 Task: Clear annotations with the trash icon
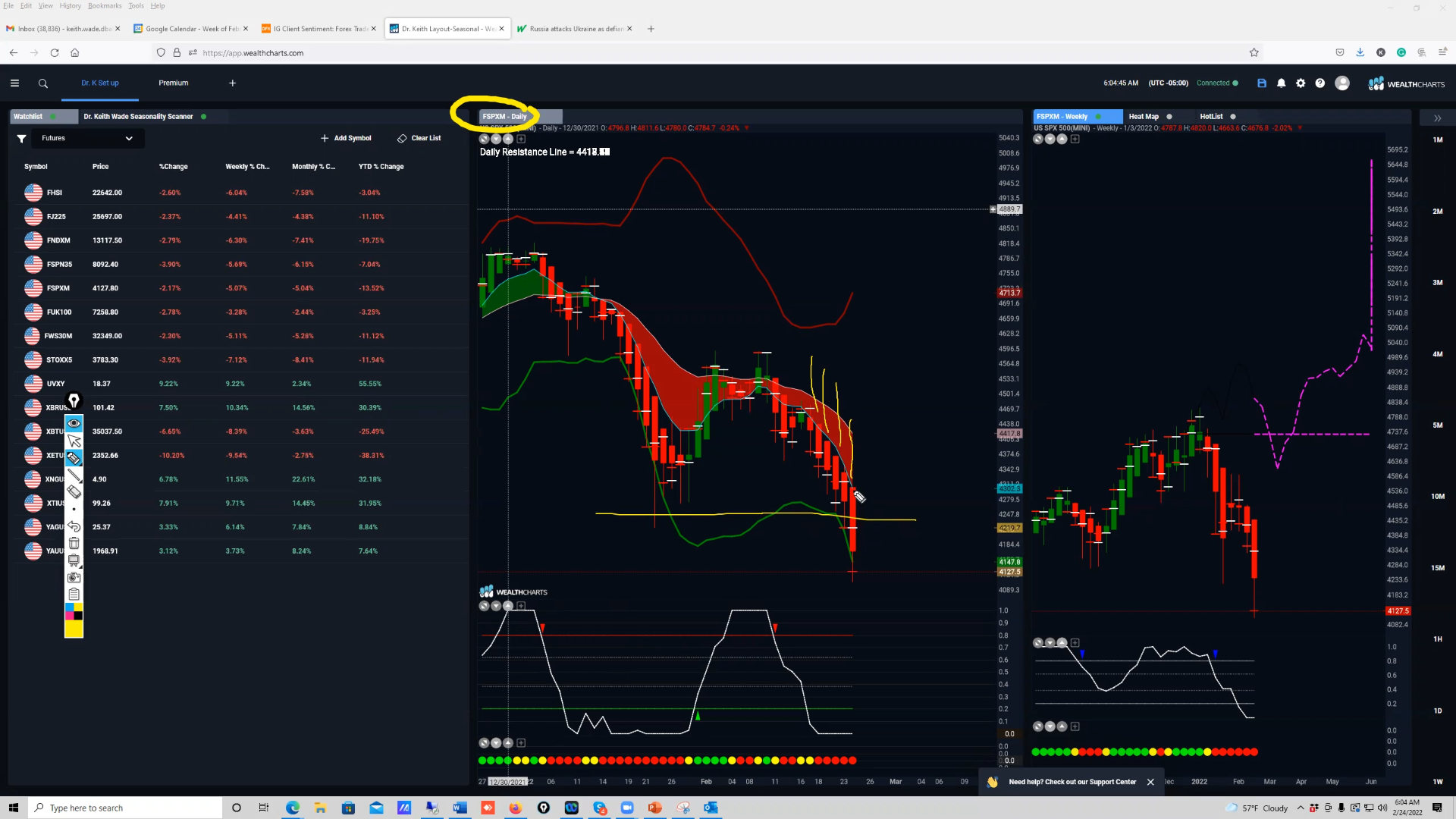(74, 543)
